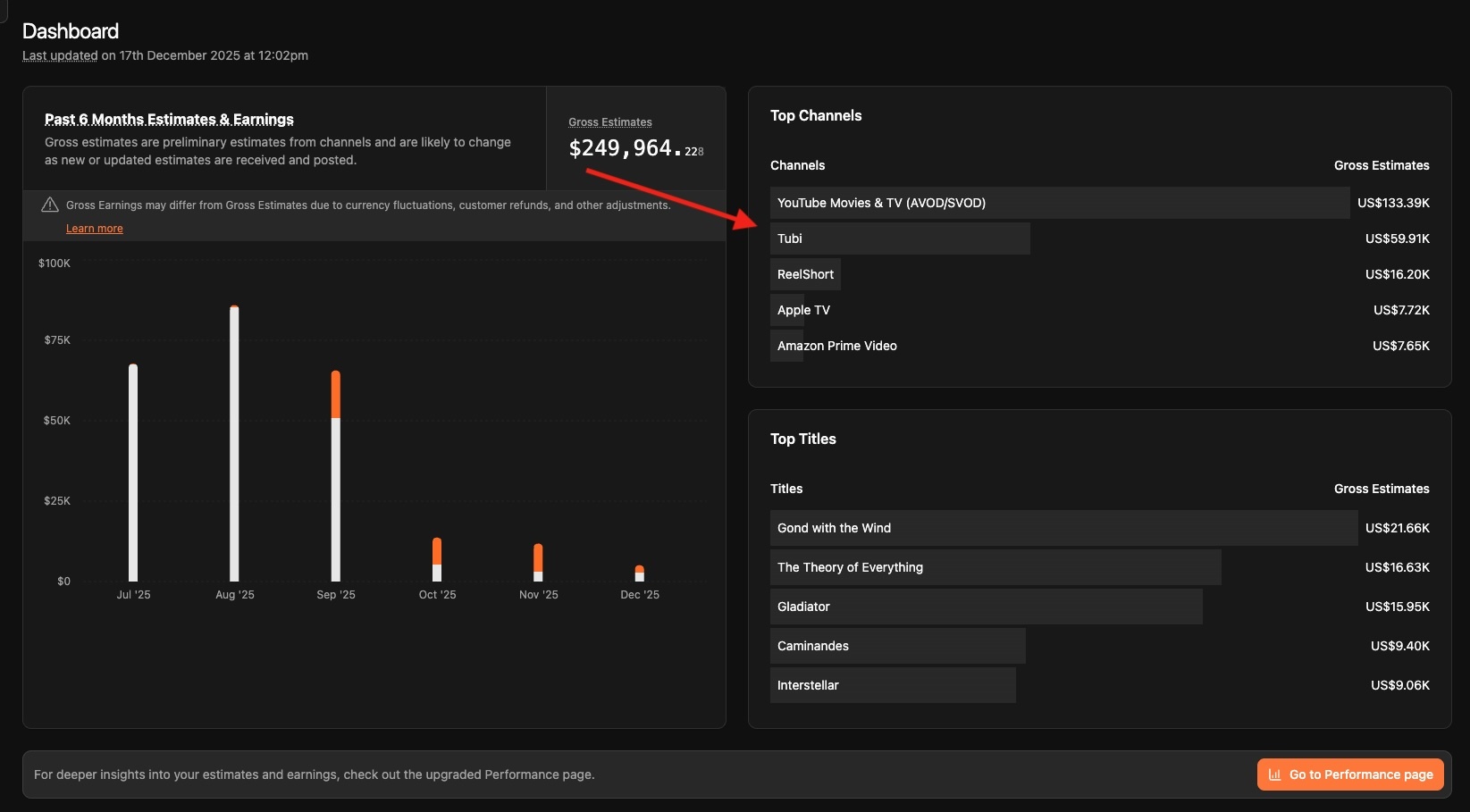Click the Oct '25 bar in the chart
1470x812 pixels.
tap(437, 560)
